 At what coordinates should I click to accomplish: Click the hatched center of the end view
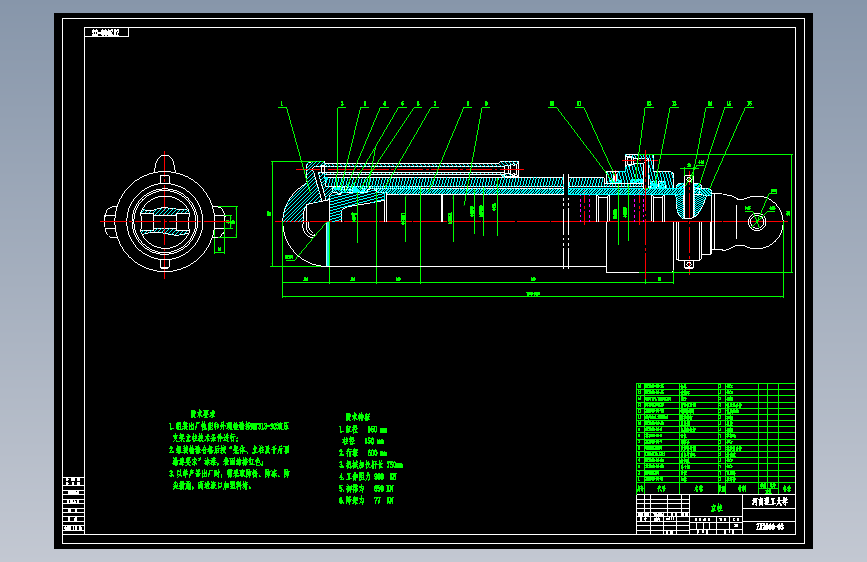pos(165,221)
